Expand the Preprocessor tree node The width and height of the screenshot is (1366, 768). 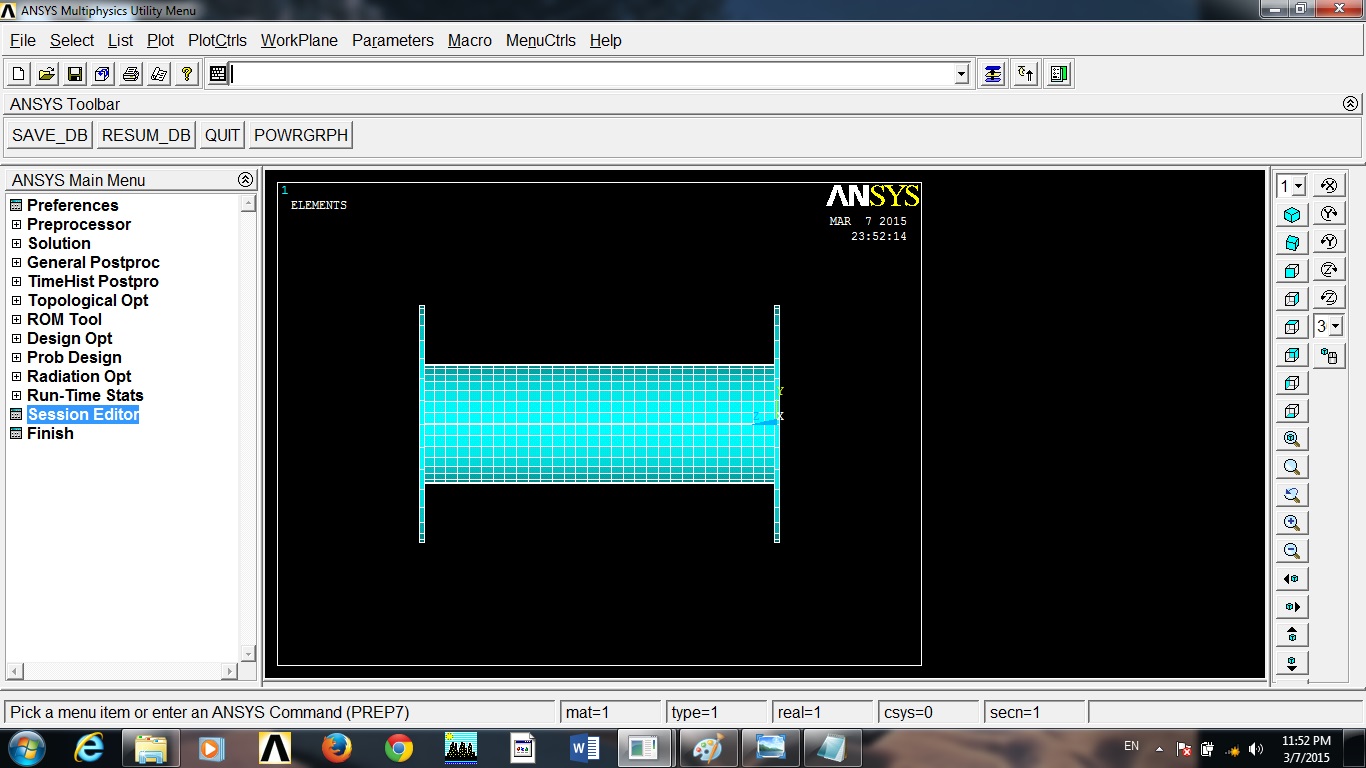(x=17, y=225)
